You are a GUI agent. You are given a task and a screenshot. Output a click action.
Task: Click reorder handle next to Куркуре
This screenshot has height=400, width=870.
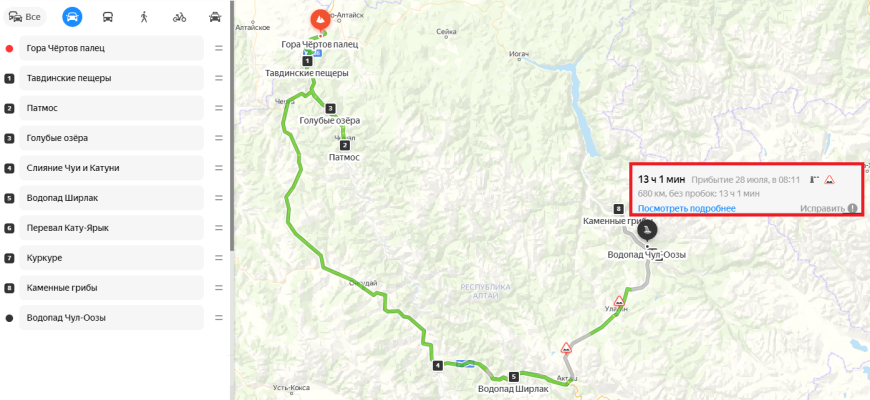tap(219, 258)
